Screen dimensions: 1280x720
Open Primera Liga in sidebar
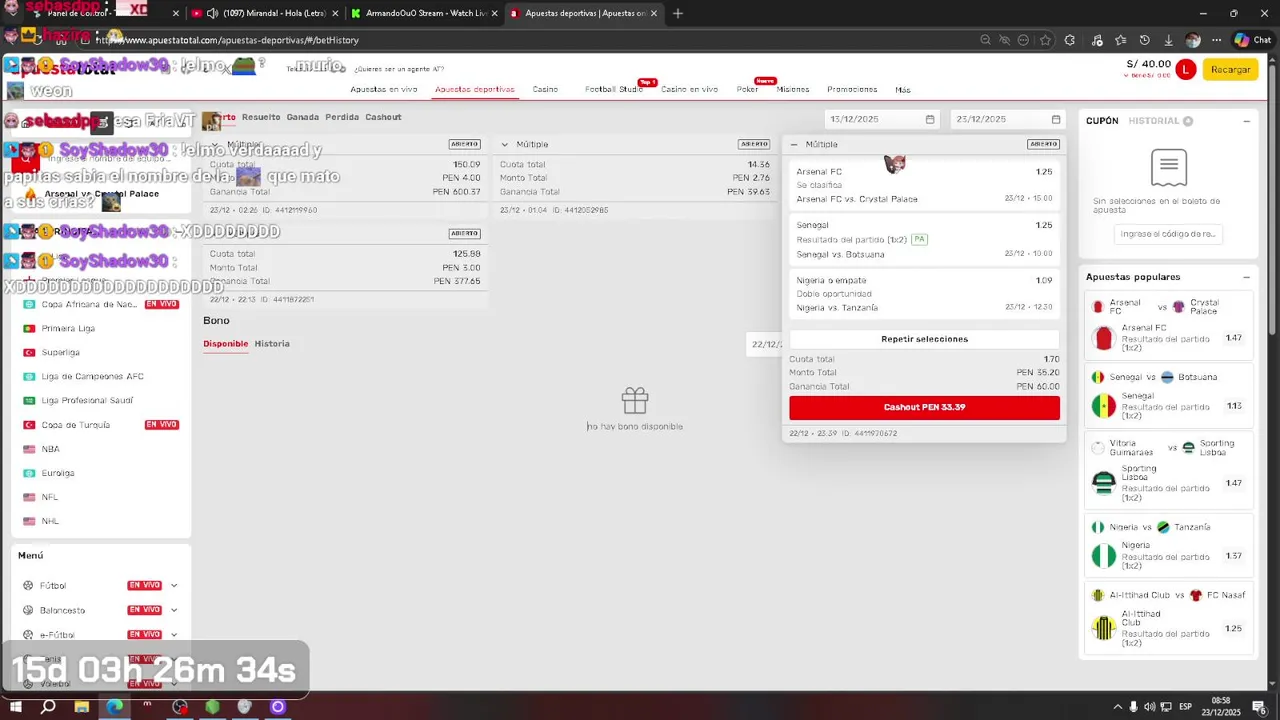tap(68, 328)
